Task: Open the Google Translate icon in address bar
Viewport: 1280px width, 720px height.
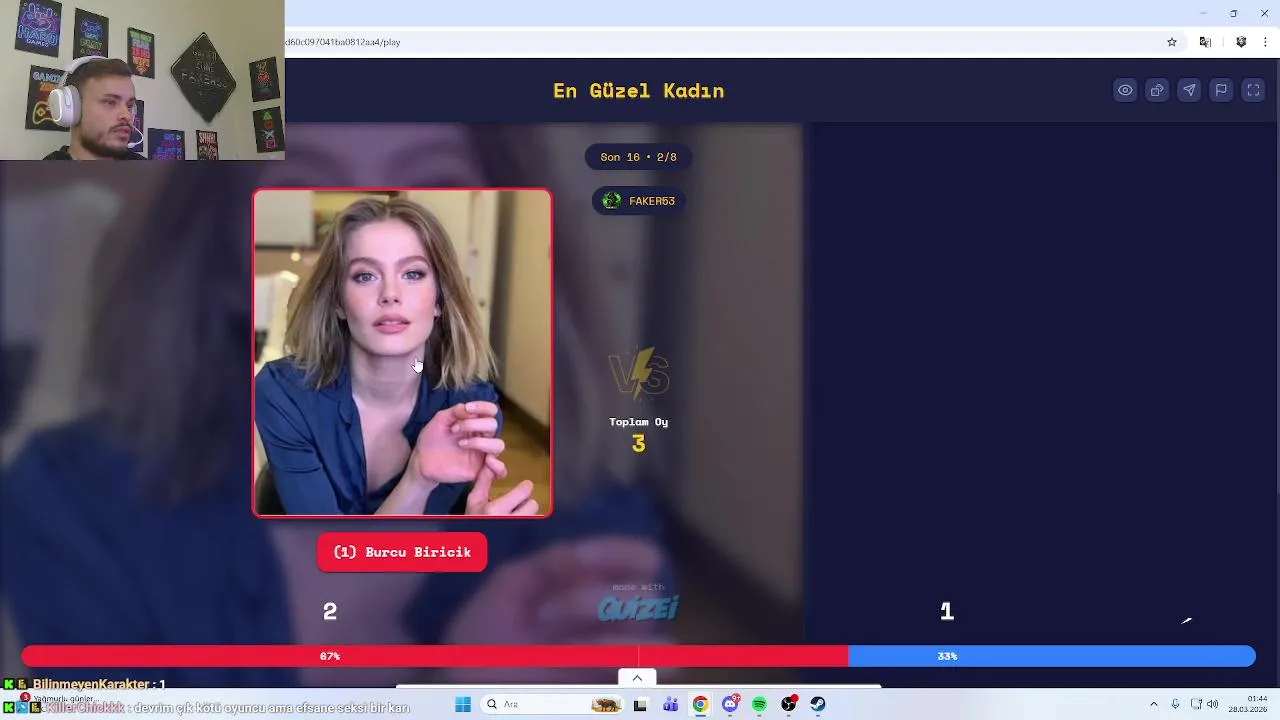Action: click(x=1205, y=42)
